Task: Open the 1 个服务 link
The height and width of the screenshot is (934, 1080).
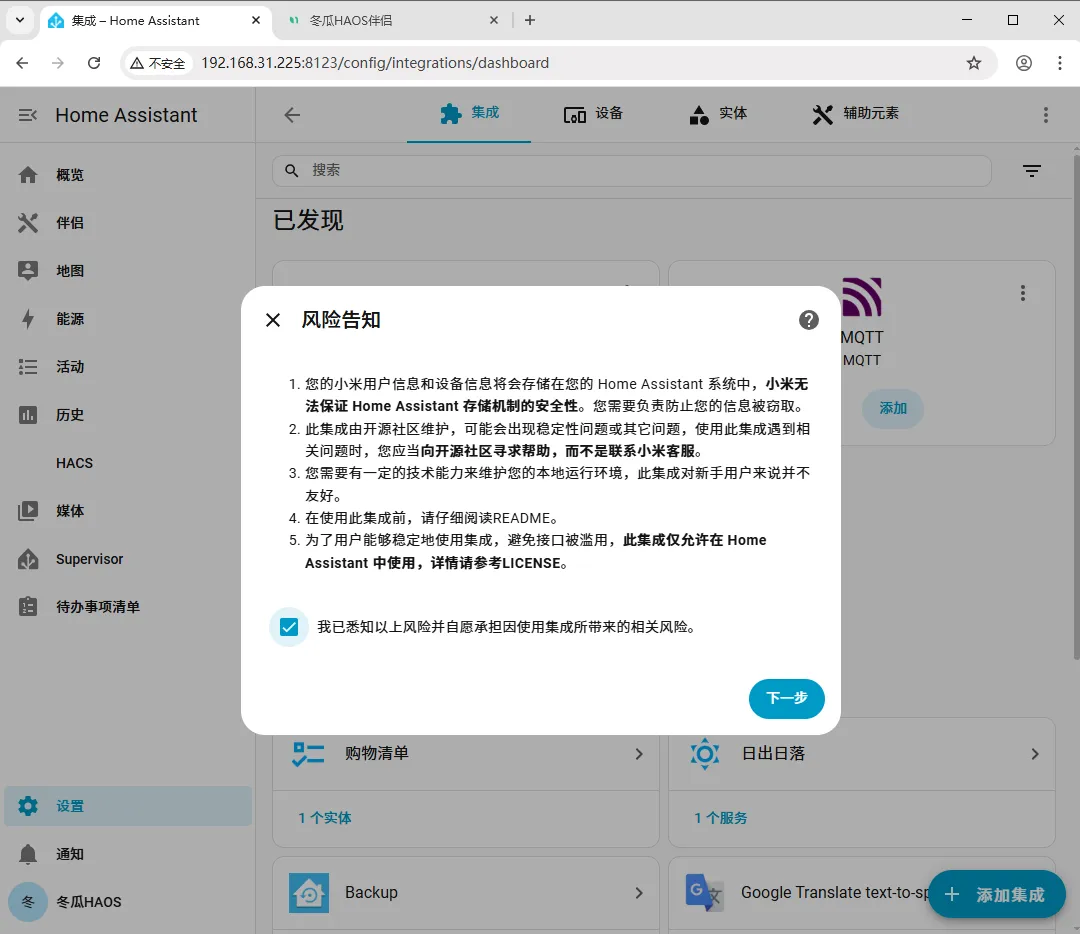Action: coord(720,818)
